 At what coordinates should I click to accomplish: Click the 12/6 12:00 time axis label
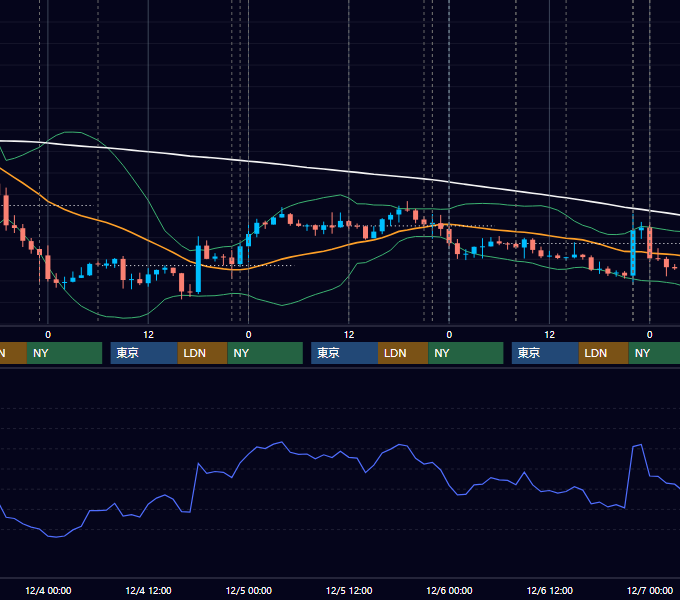tap(549, 590)
